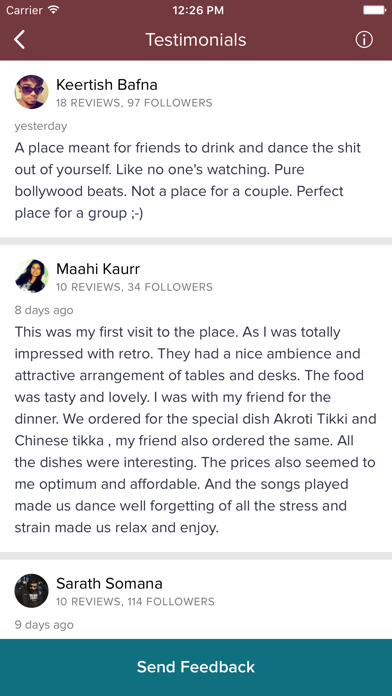This screenshot has height=696, width=392.
Task: Tap the '9 days ago' timestamp
Action: 44,625
